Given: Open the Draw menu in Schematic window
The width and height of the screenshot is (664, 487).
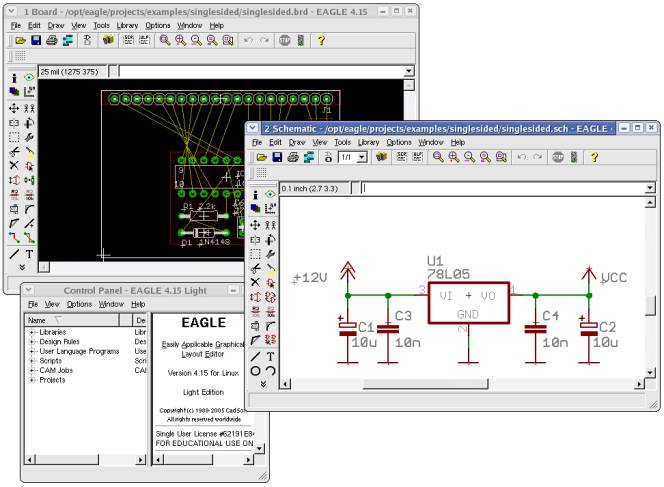Looking at the screenshot, I should [297, 142].
